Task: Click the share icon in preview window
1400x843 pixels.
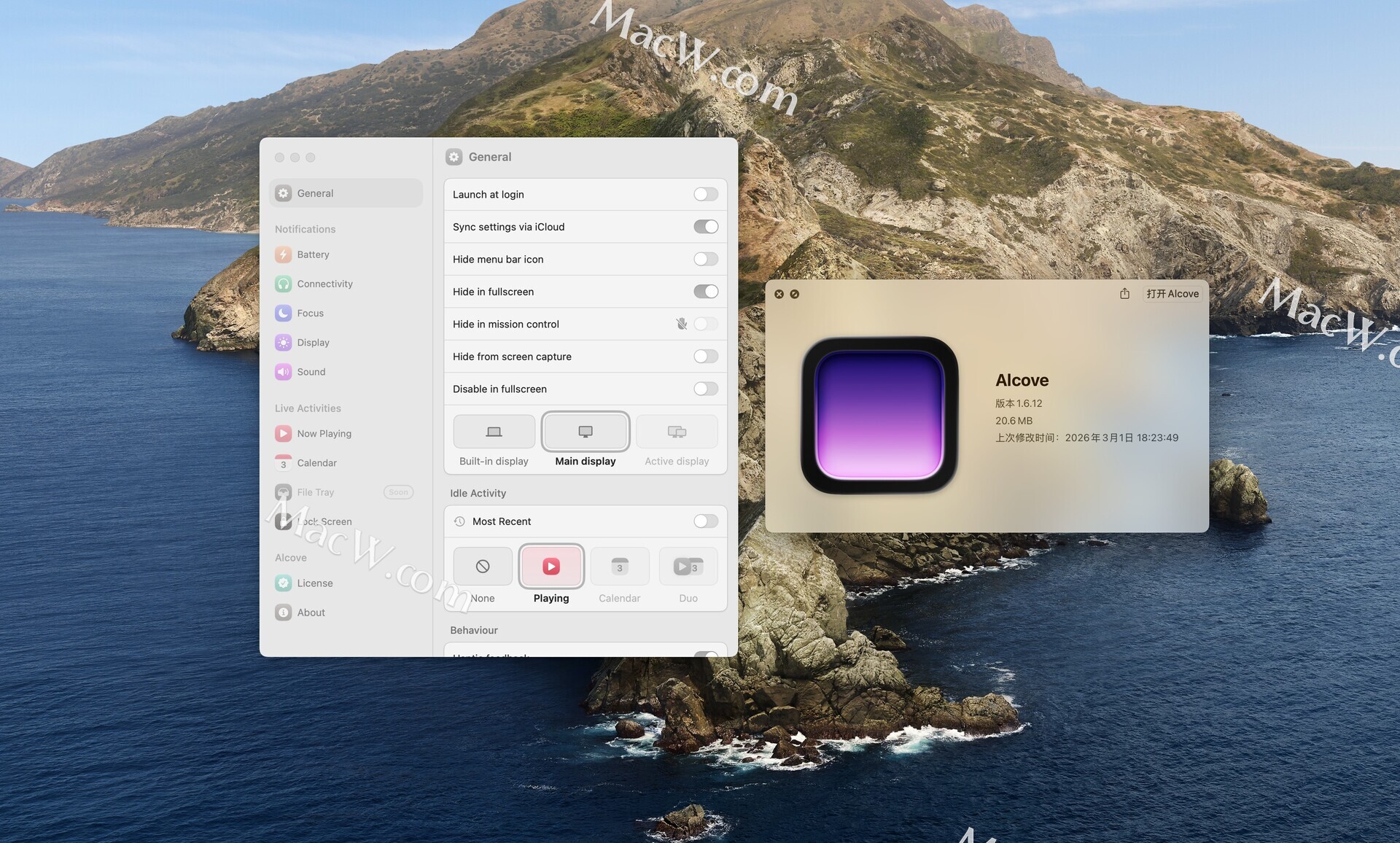Action: point(1124,294)
